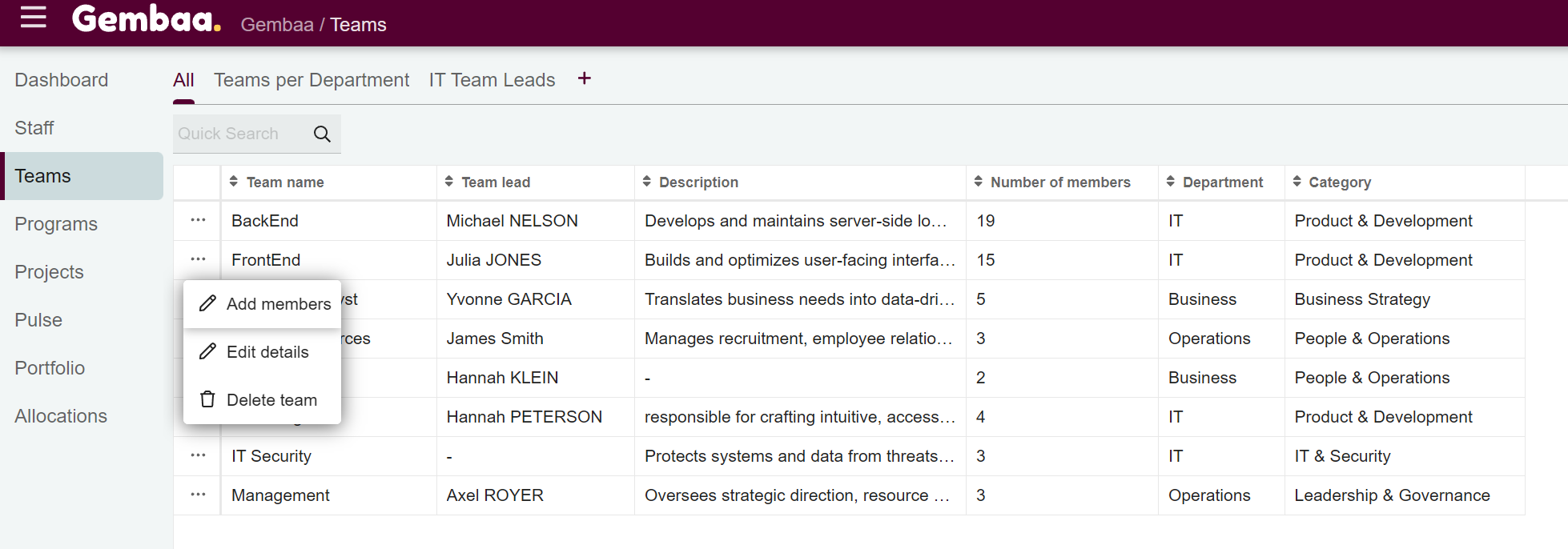Switch to Teams per Department tab
This screenshot has height=549, width=1568.
pos(312,80)
